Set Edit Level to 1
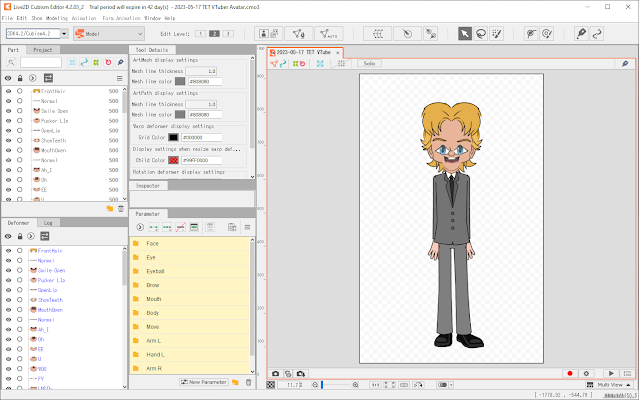The height and width of the screenshot is (400, 639). [200, 34]
